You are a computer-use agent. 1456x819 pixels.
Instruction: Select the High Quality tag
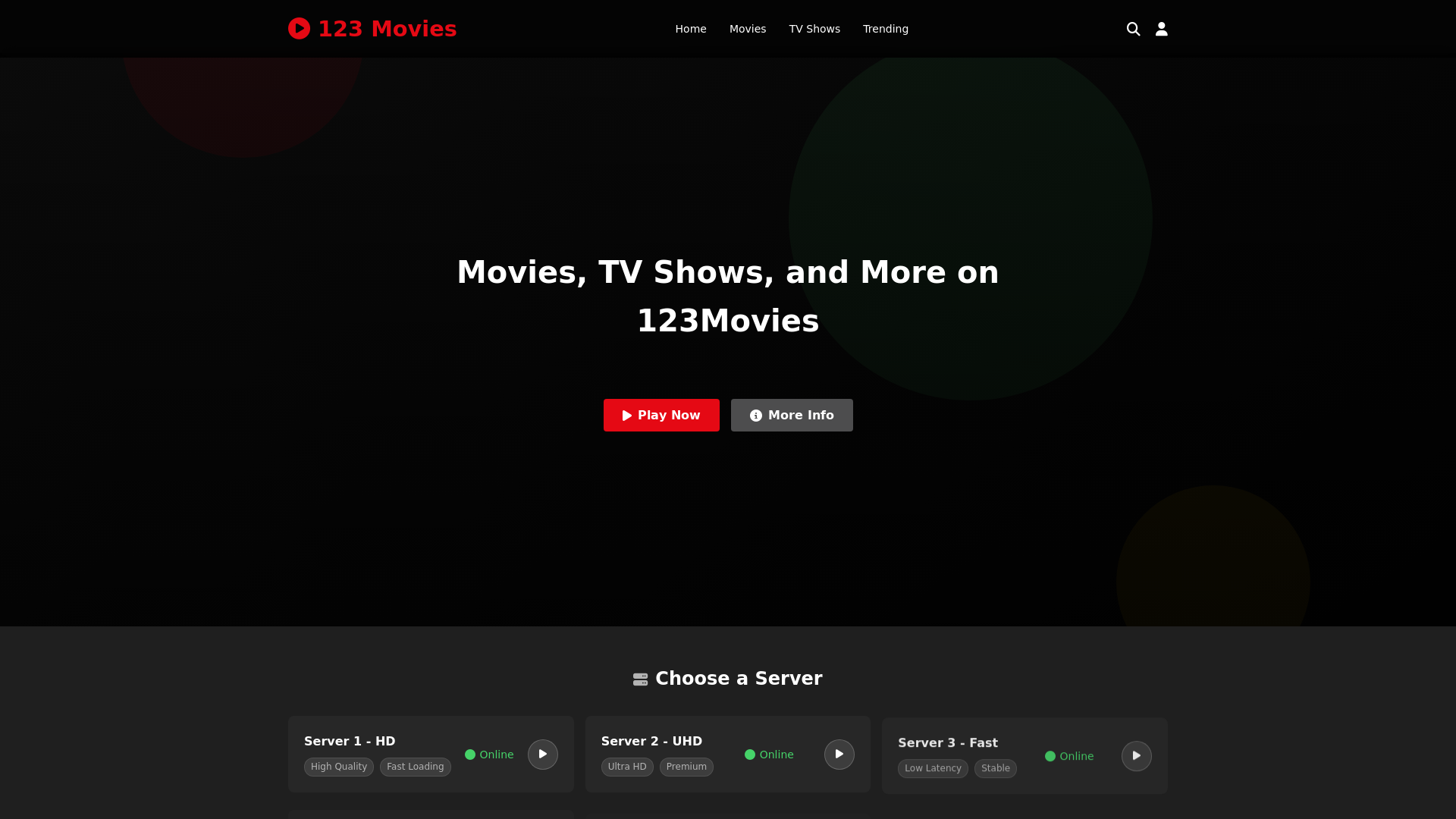pyautogui.click(x=339, y=767)
